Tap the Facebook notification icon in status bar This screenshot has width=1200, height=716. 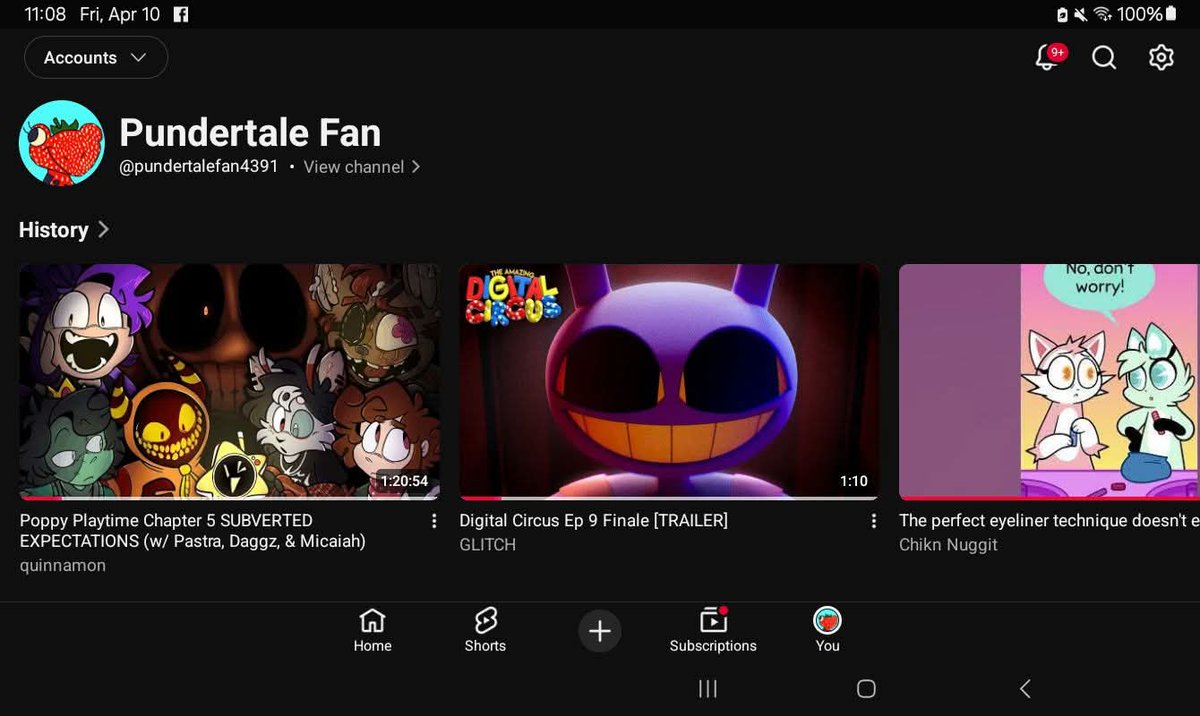181,14
